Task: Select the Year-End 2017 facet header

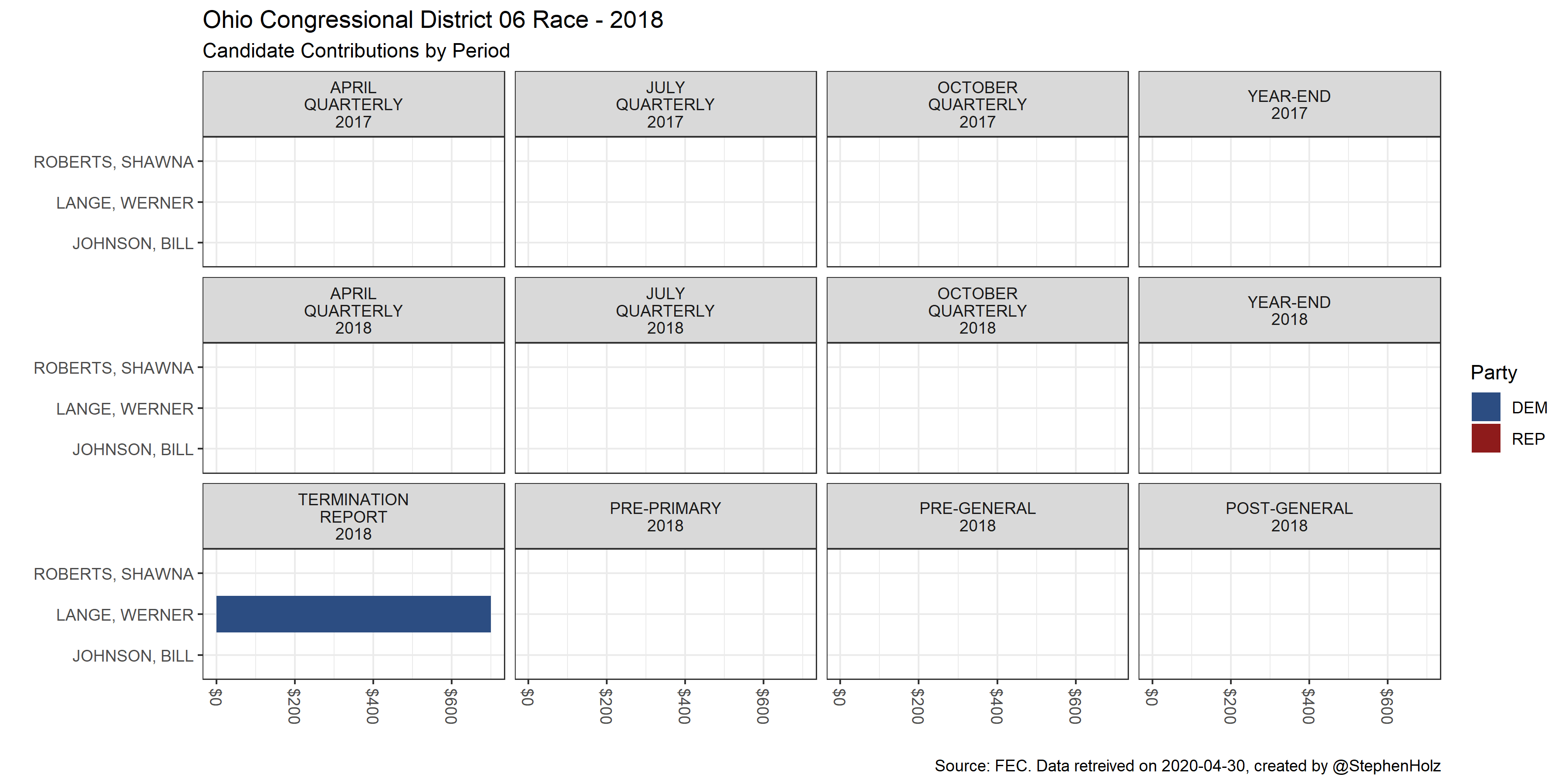Action: point(1289,104)
